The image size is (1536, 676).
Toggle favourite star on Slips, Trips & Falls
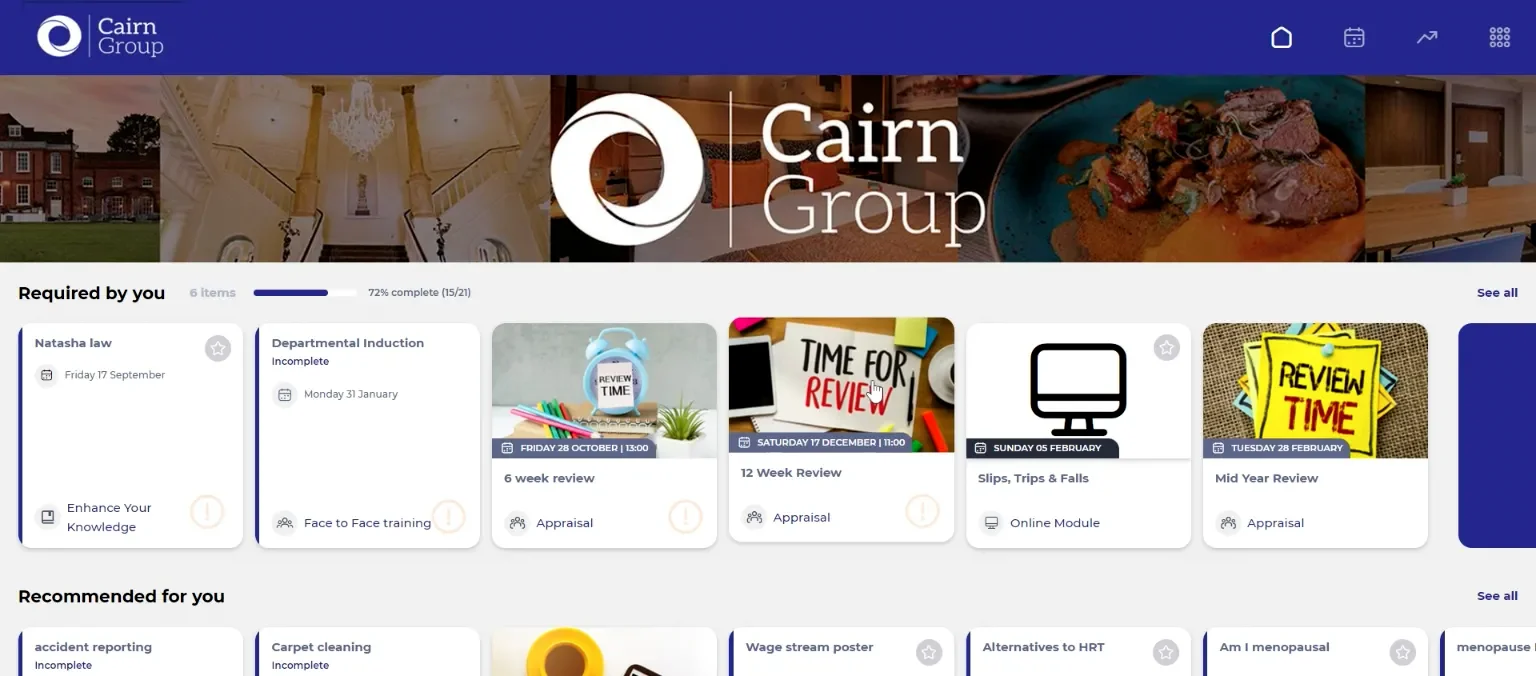point(1166,348)
